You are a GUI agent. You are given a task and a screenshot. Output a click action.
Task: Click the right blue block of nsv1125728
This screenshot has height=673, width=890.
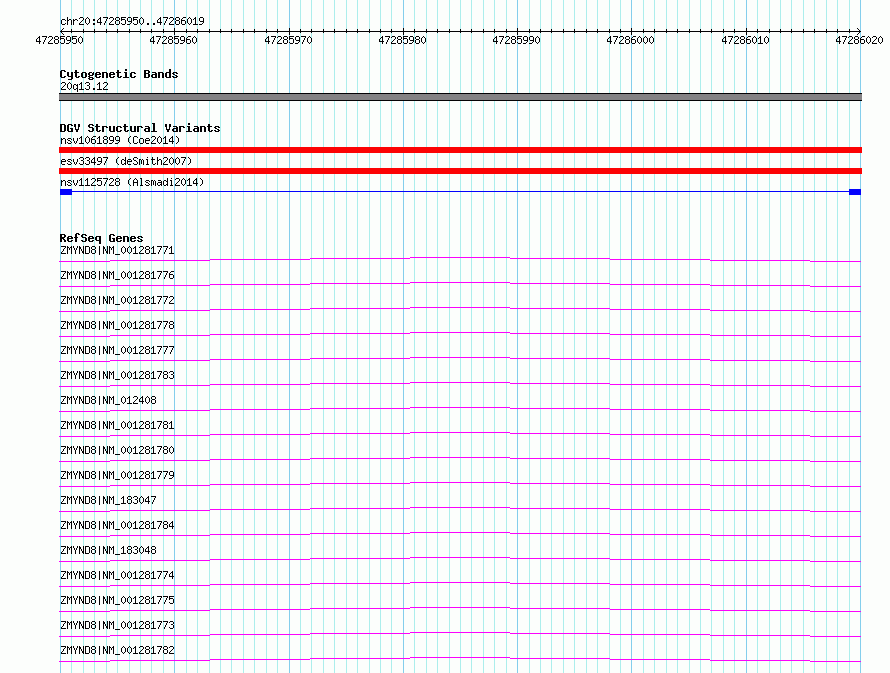tap(855, 192)
